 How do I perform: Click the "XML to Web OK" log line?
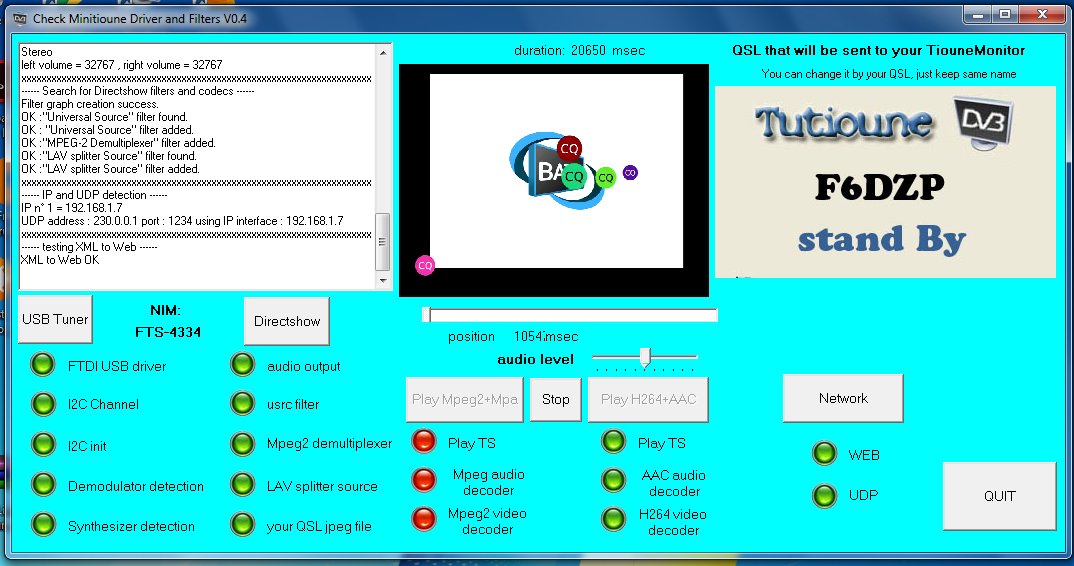pos(60,260)
